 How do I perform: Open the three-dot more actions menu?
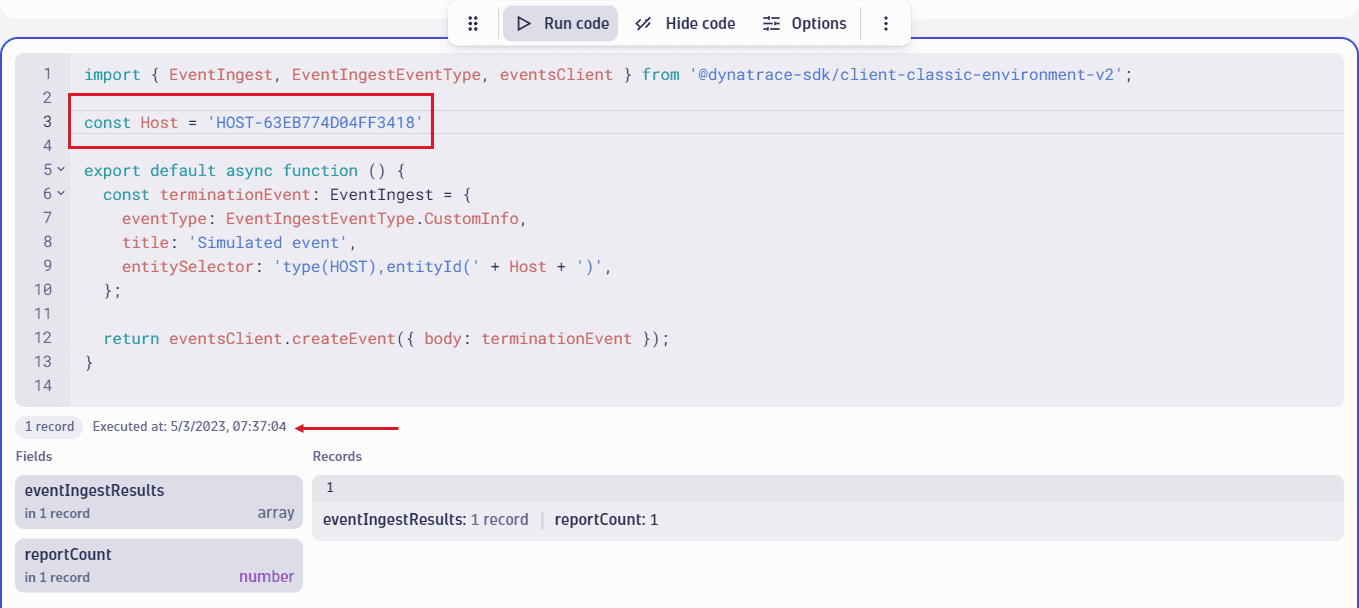(x=885, y=24)
